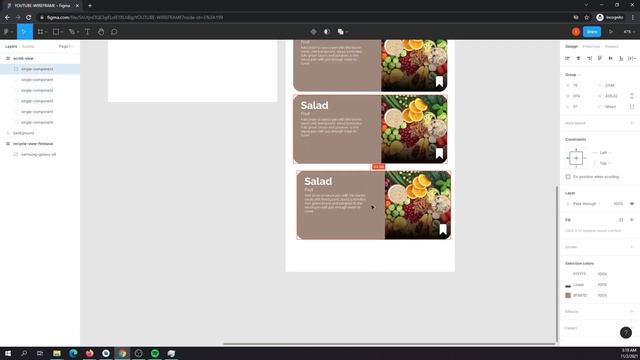Switch to the Design tab
640x360 pixels.
pyautogui.click(x=571, y=47)
